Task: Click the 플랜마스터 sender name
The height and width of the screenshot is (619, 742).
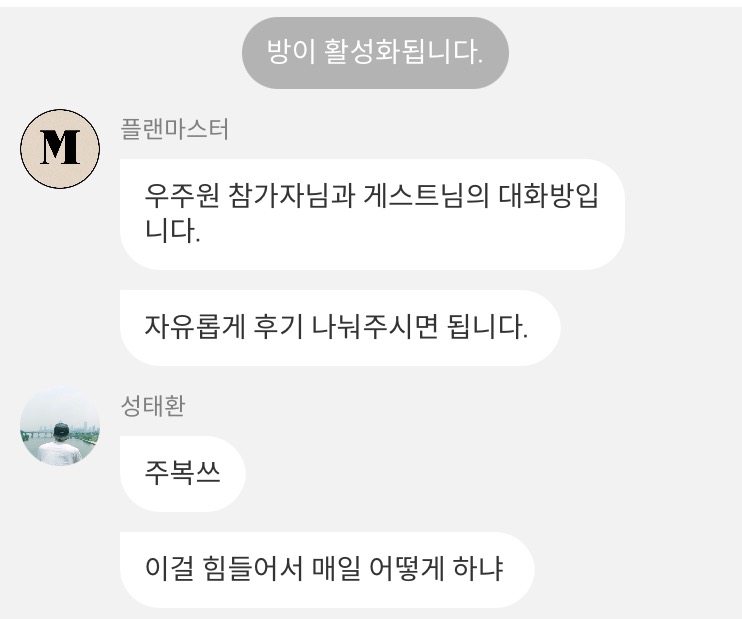Action: tap(175, 129)
